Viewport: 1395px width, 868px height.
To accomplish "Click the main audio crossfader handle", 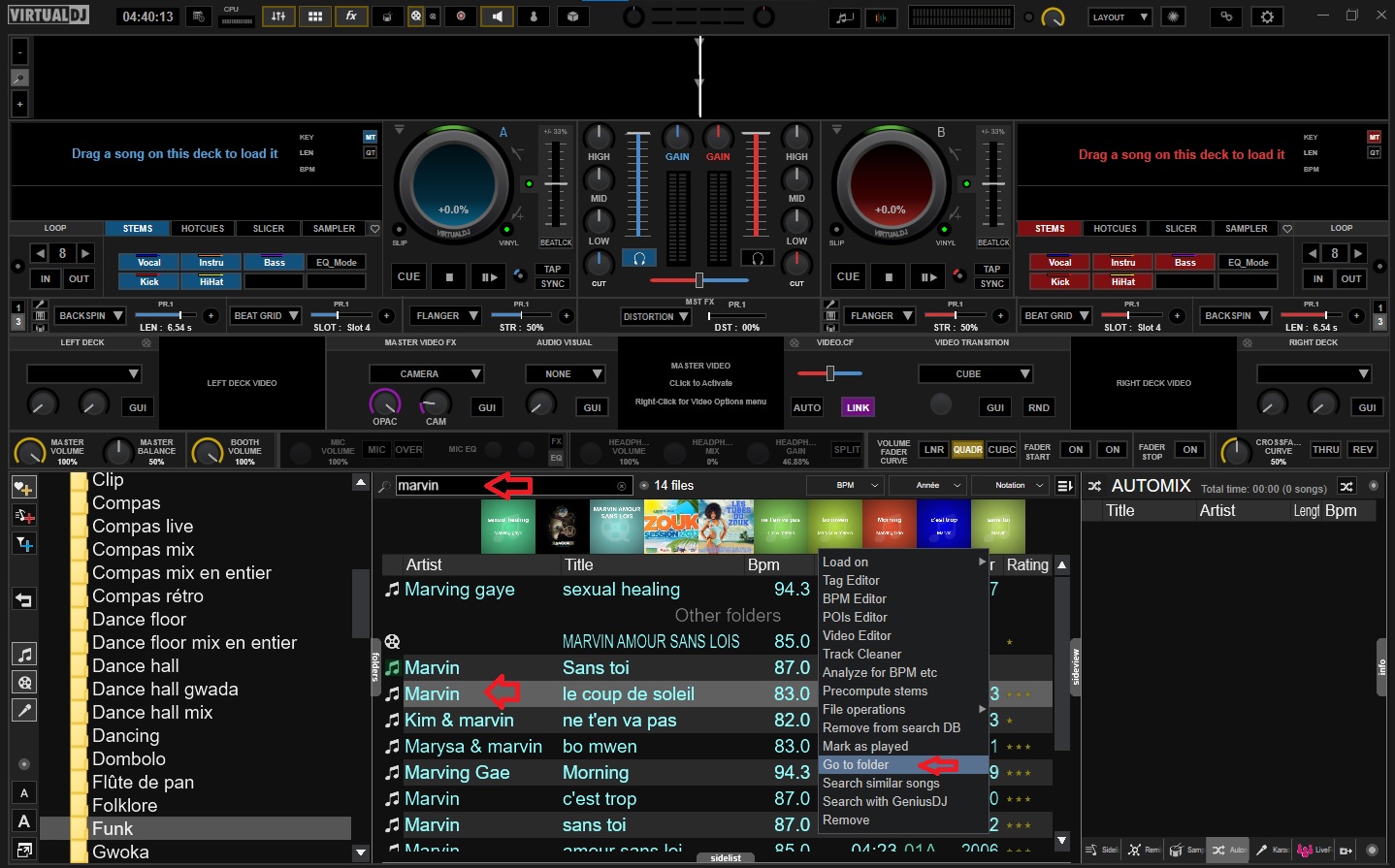I will (x=698, y=279).
